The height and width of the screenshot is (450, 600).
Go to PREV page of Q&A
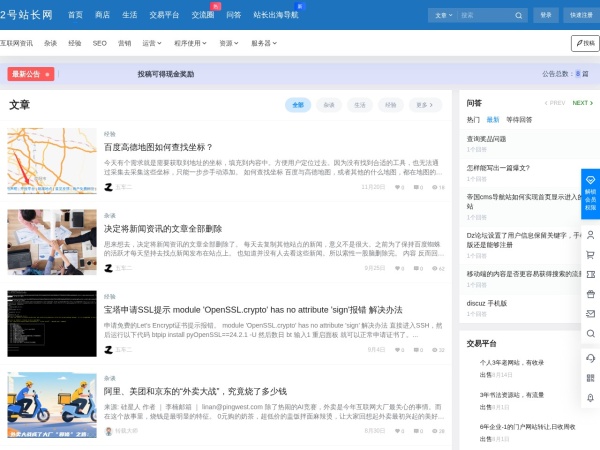click(x=555, y=103)
